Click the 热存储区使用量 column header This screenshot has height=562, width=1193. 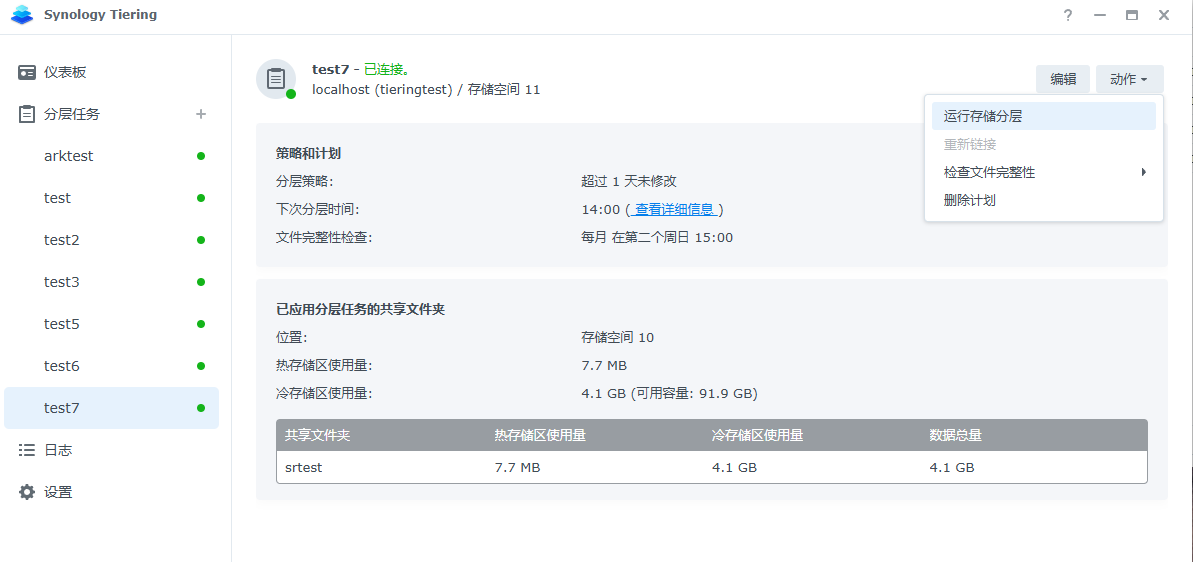(540, 435)
